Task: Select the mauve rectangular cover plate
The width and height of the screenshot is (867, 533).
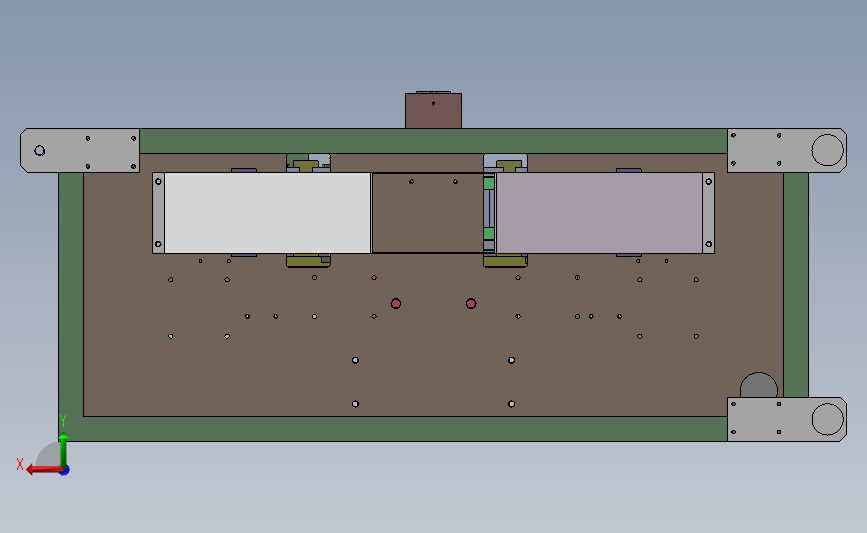Action: click(x=599, y=213)
